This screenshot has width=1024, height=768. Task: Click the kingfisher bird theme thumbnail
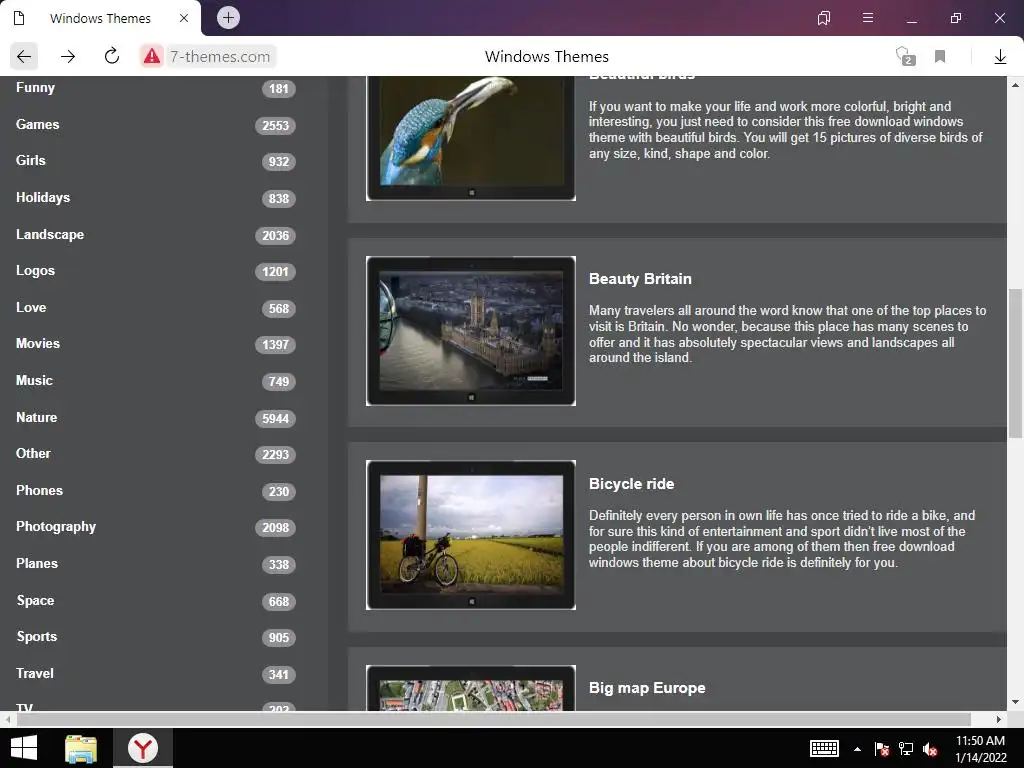471,138
